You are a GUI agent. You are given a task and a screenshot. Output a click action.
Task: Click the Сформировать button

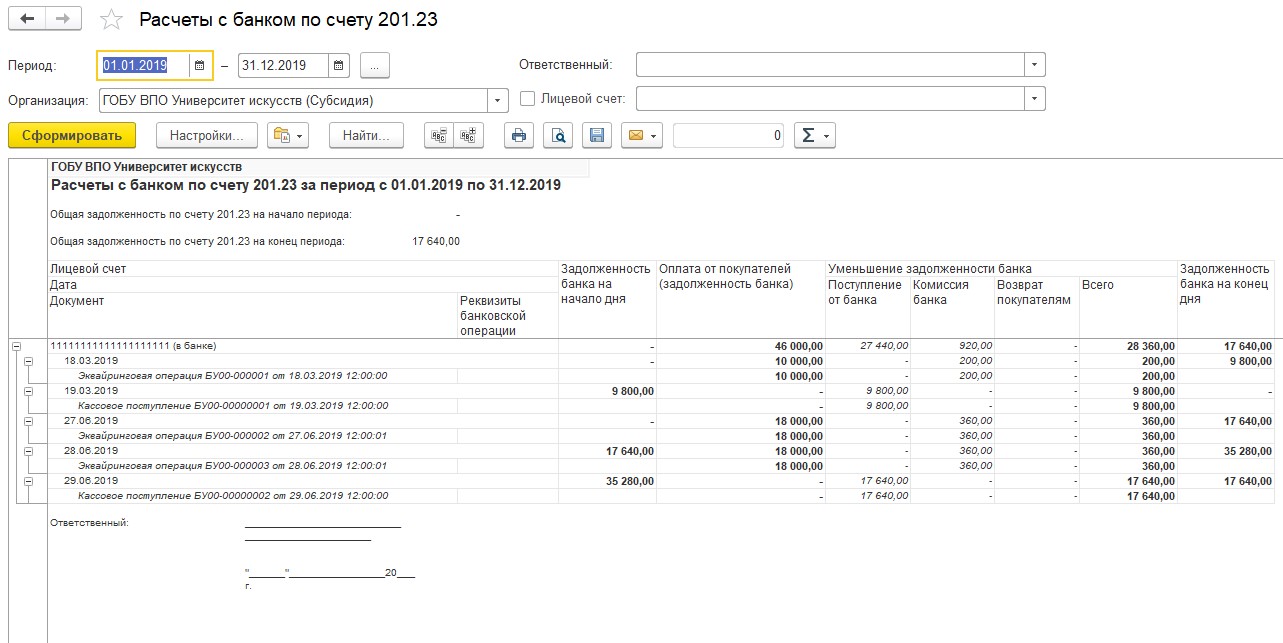[72, 135]
